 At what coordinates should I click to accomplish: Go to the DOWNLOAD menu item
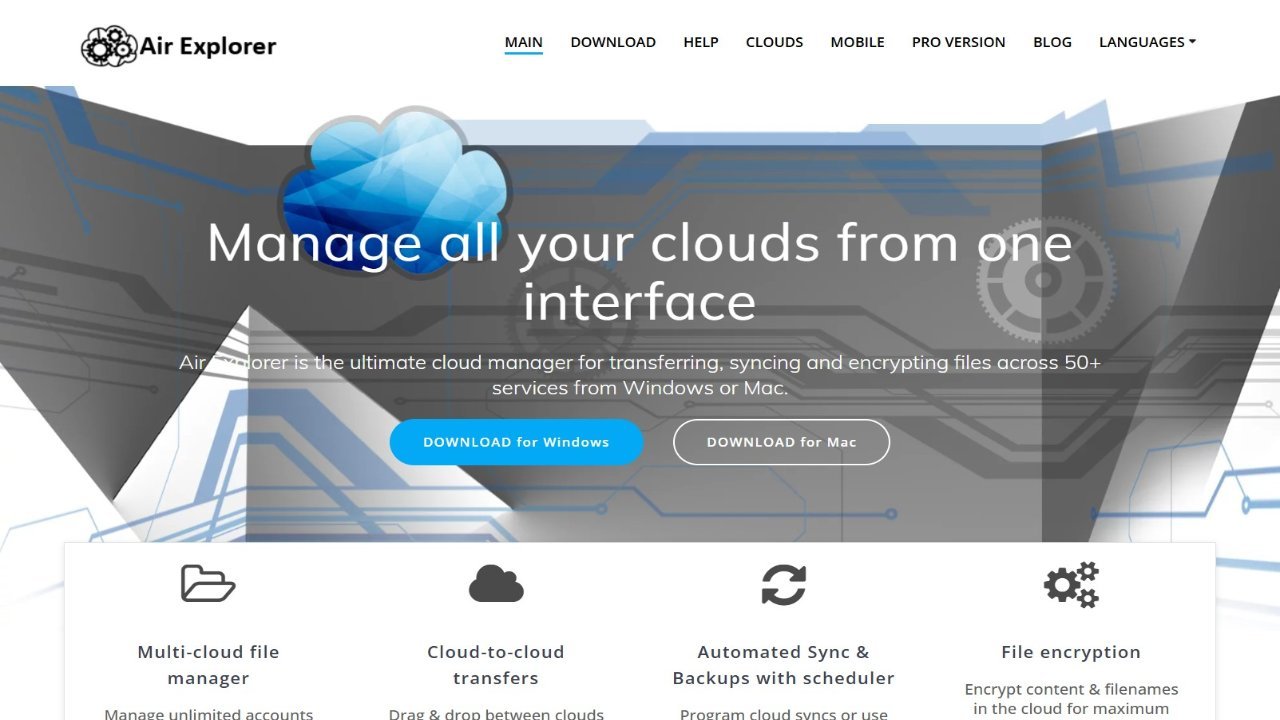613,42
